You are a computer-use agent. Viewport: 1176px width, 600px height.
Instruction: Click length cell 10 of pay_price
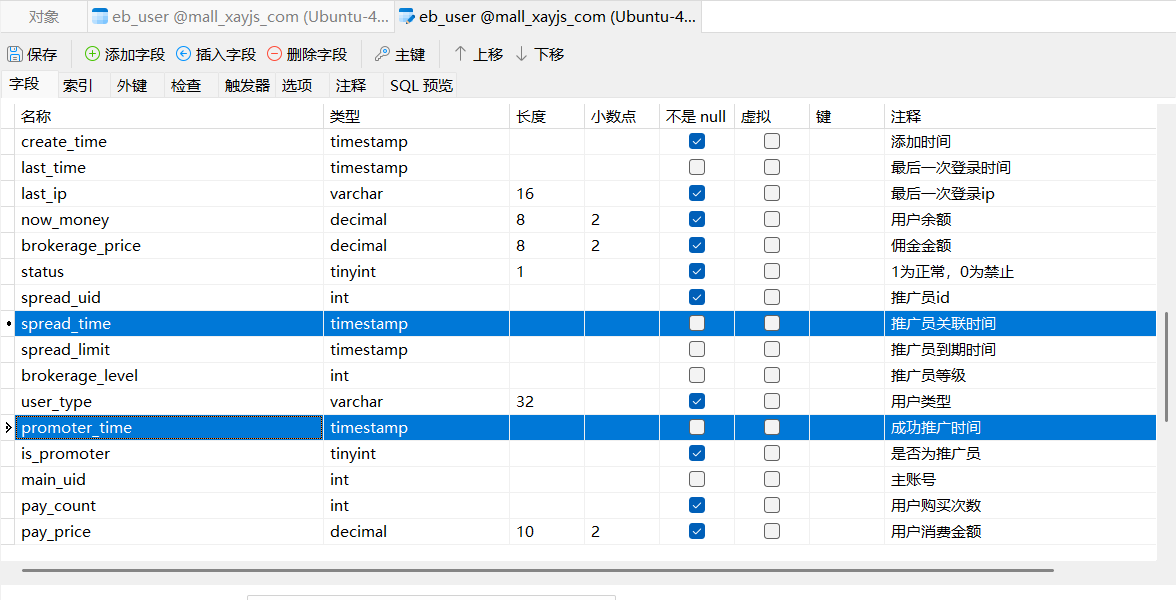click(547, 531)
